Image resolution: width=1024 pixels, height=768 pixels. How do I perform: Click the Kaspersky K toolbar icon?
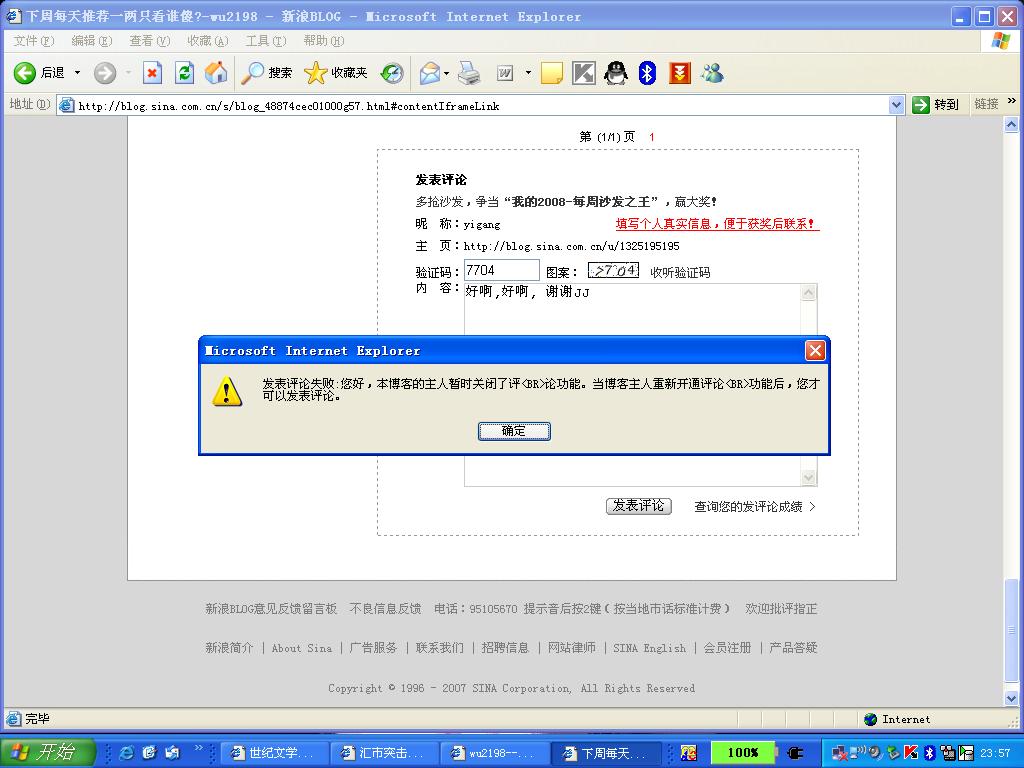coord(584,73)
